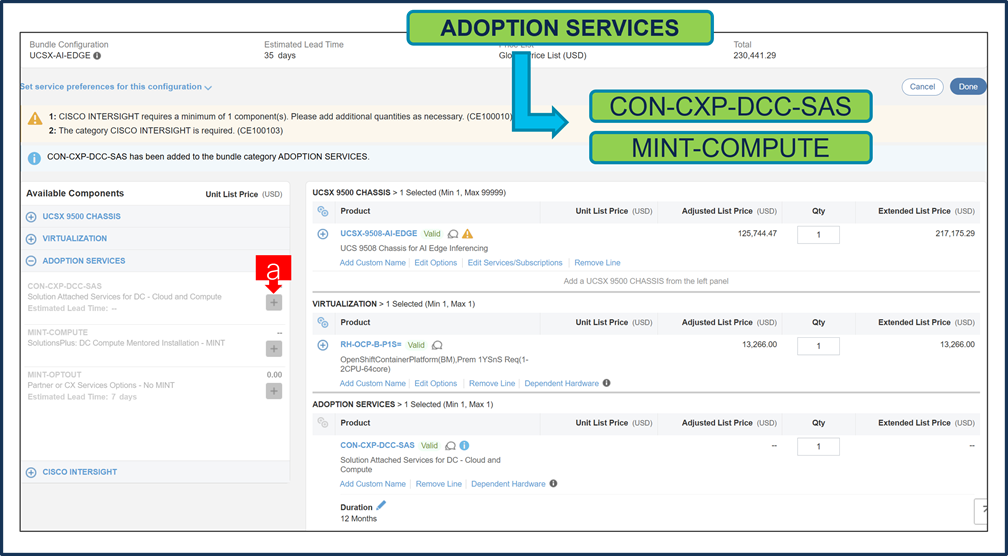This screenshot has height=556, width=1008.
Task: Remove the CON-CXP-DCC-SAS line
Action: click(438, 484)
